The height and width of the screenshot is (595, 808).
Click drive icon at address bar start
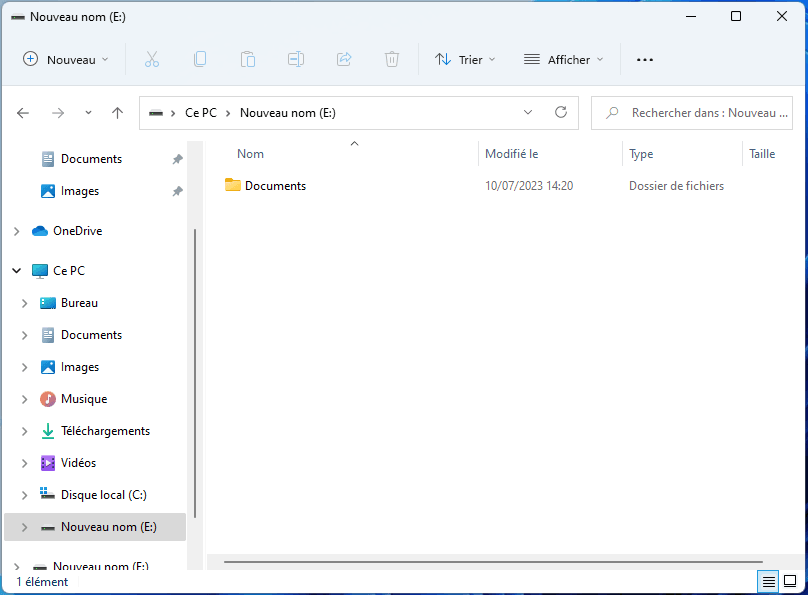[x=156, y=113]
